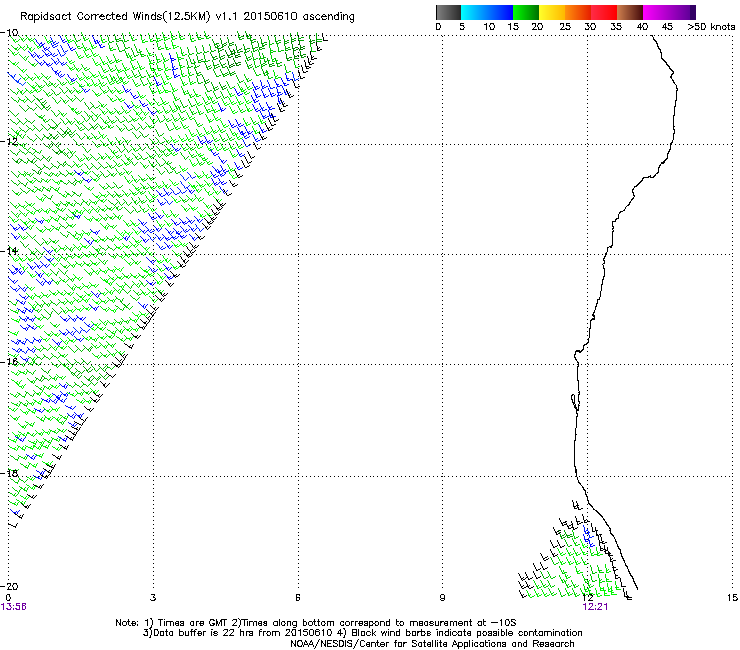
Task: Click the brown 35-40 knots color segment
Action: 630,12
